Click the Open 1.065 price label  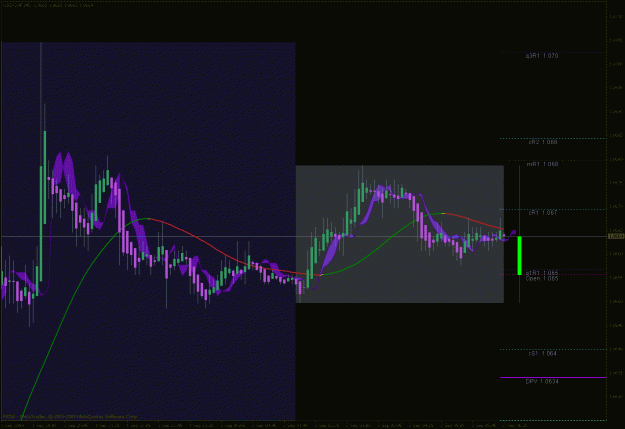coord(542,278)
